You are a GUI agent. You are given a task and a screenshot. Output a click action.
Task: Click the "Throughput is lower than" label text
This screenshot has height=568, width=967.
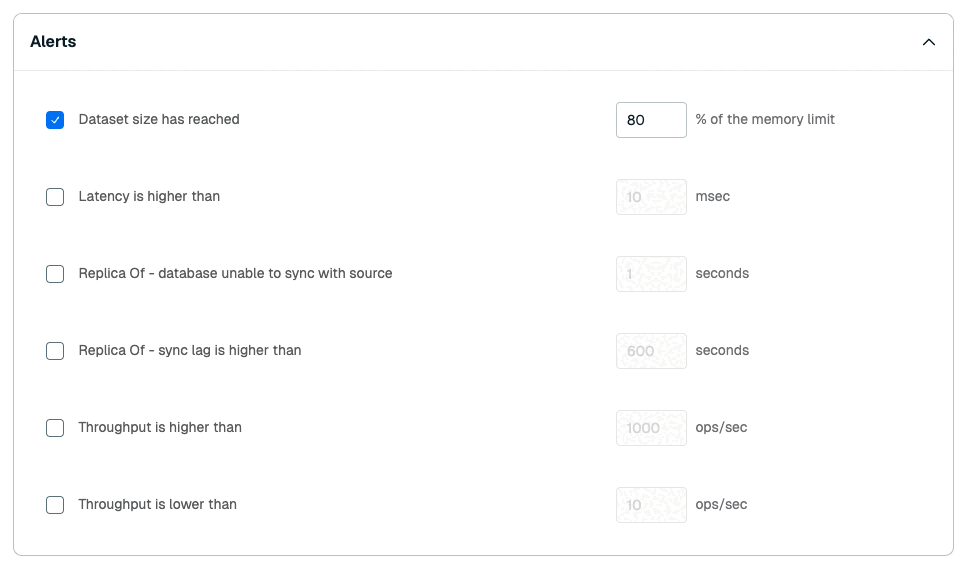coord(158,505)
